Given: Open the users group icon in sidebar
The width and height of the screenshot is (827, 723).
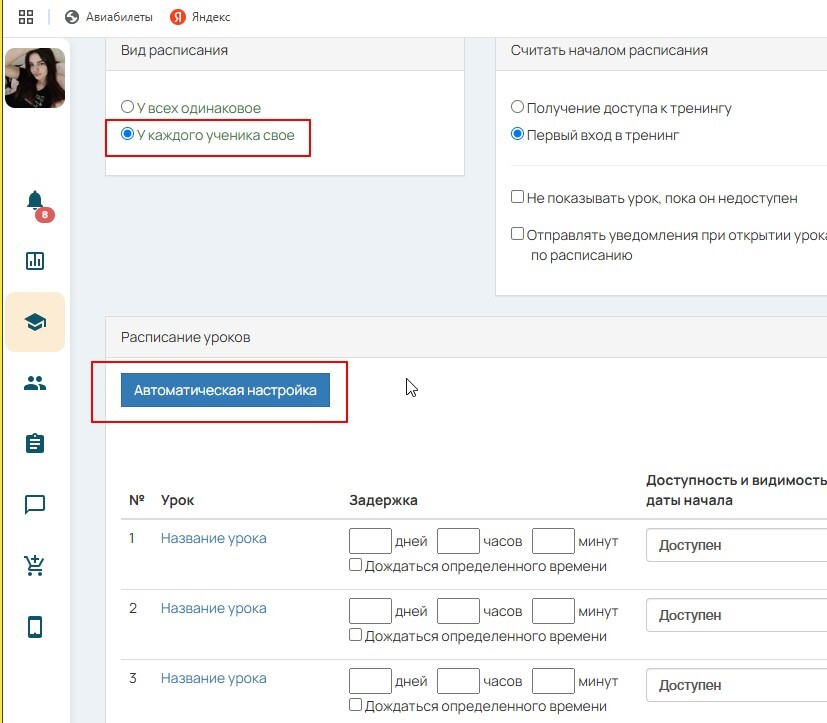Looking at the screenshot, I should (x=35, y=383).
